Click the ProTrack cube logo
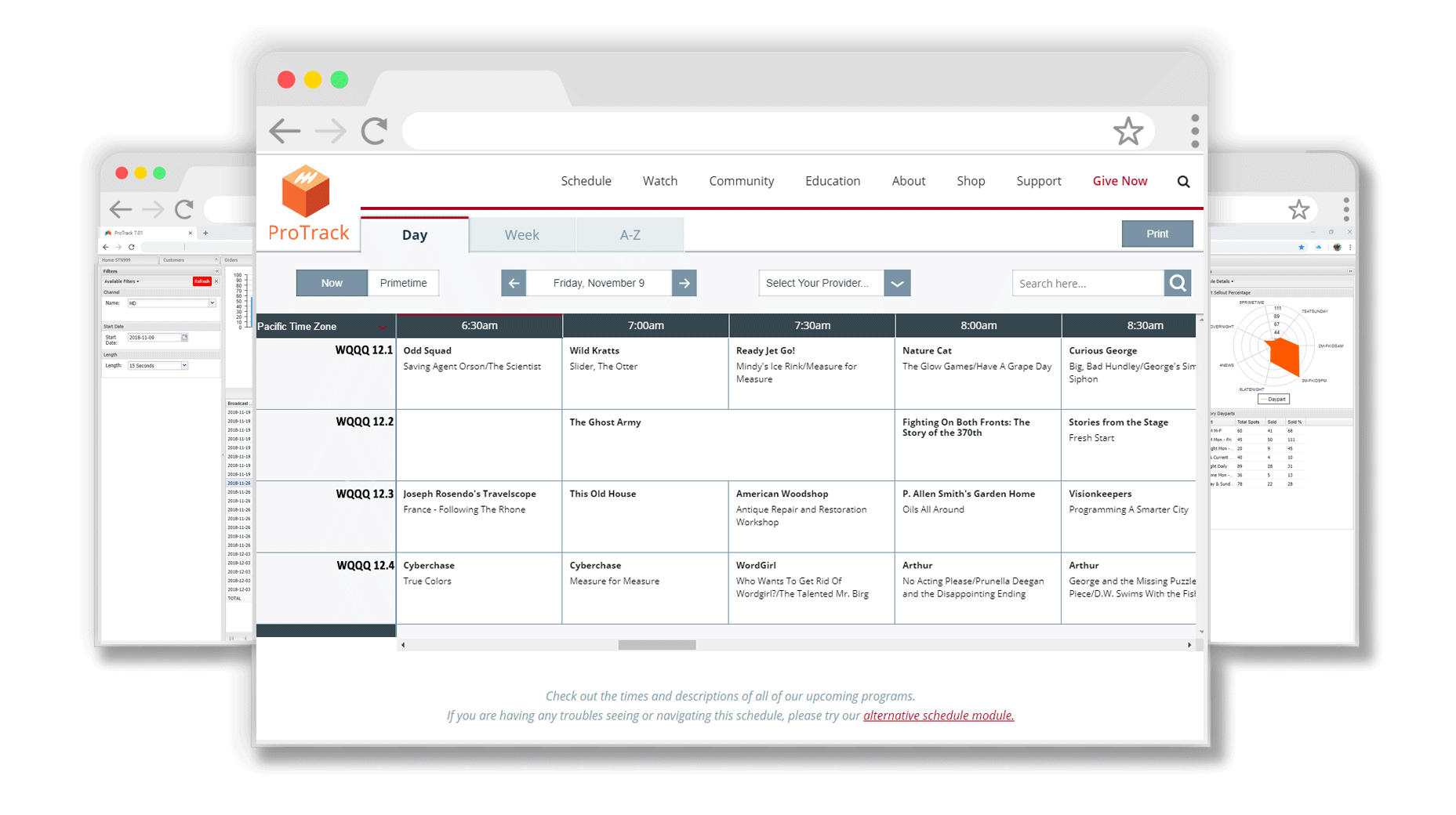Screen dimensions: 1456x815 (x=306, y=190)
